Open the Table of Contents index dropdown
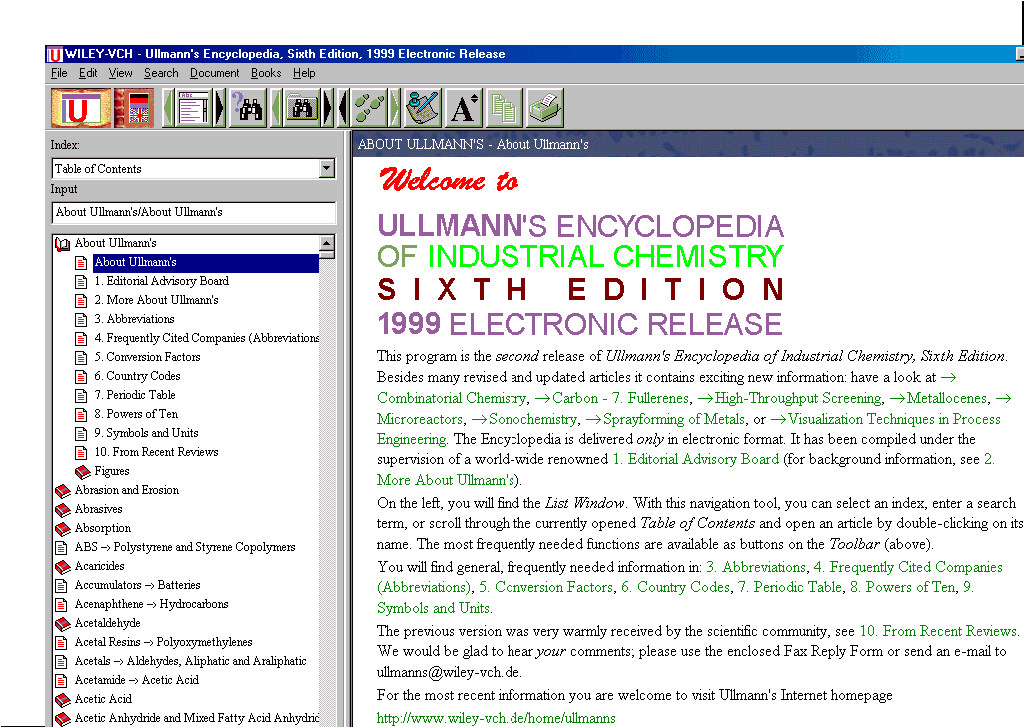 (327, 169)
